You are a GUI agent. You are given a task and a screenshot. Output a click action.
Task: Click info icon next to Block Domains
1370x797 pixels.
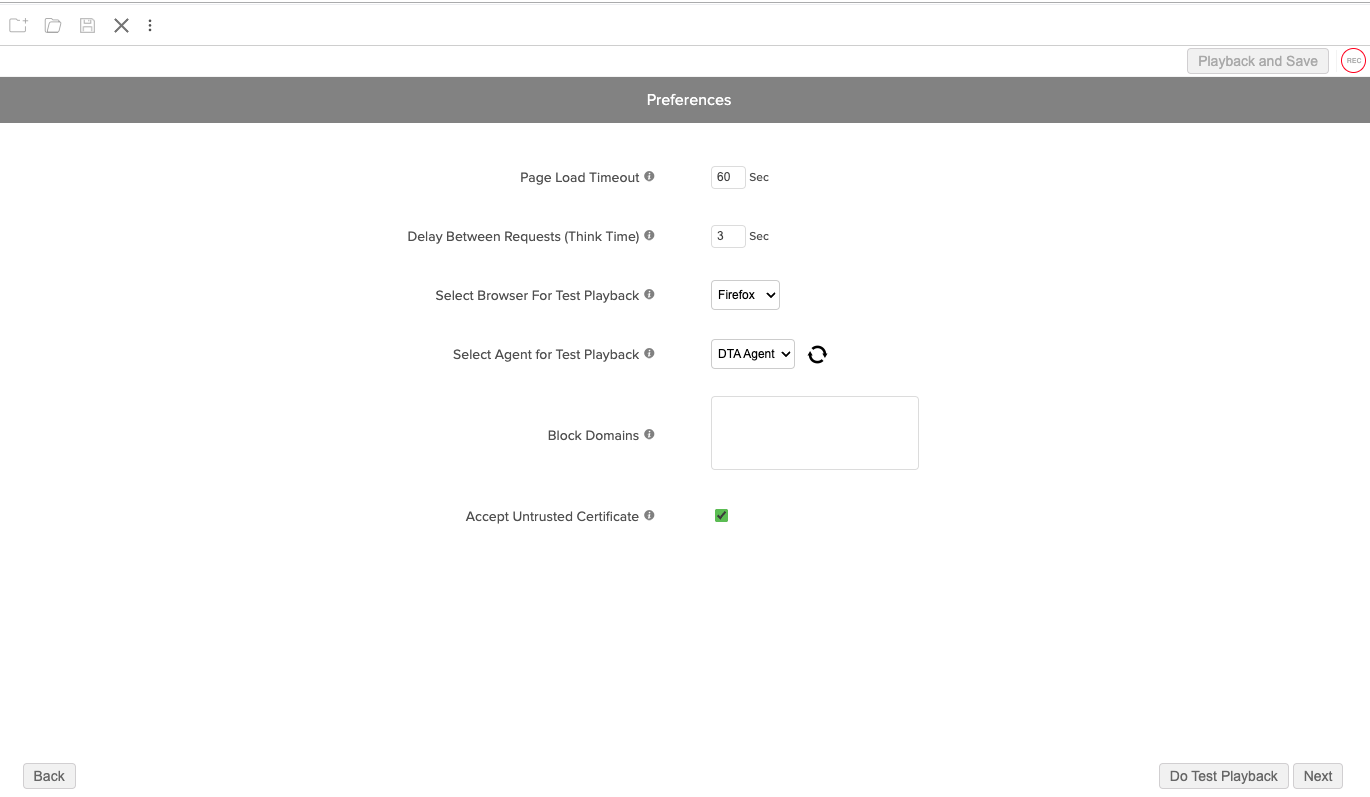pyautogui.click(x=649, y=435)
